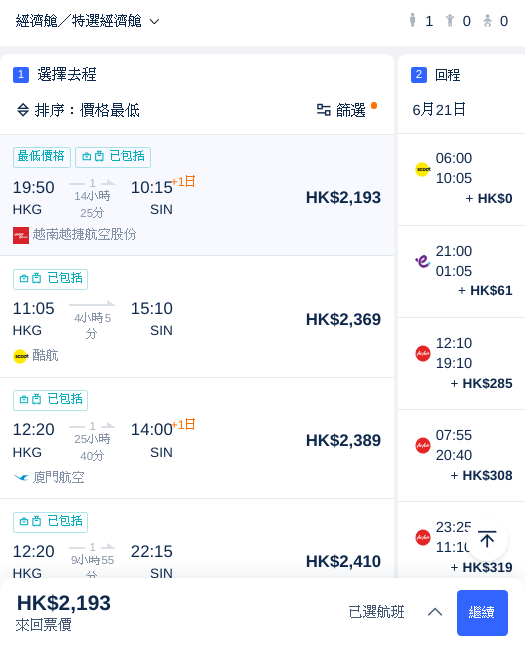
Task: Choose the 06:00 Scoot return flight + HK$0
Action: [x=461, y=180]
